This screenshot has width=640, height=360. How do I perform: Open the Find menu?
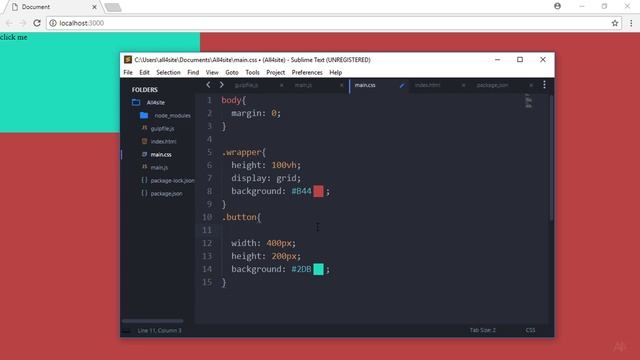[x=193, y=72]
